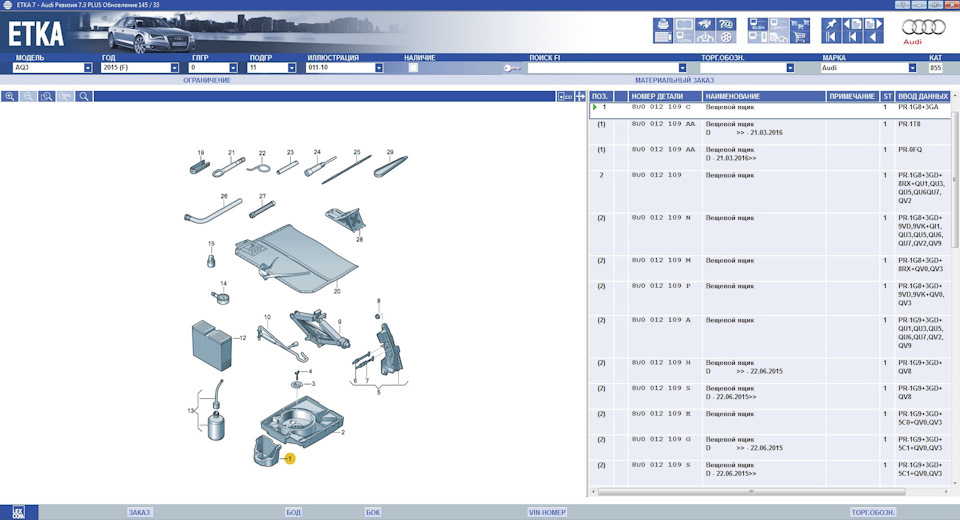The width and height of the screenshot is (960, 520).
Task: Toggle the НАЛИЧИЕ checkbox
Action: [413, 68]
